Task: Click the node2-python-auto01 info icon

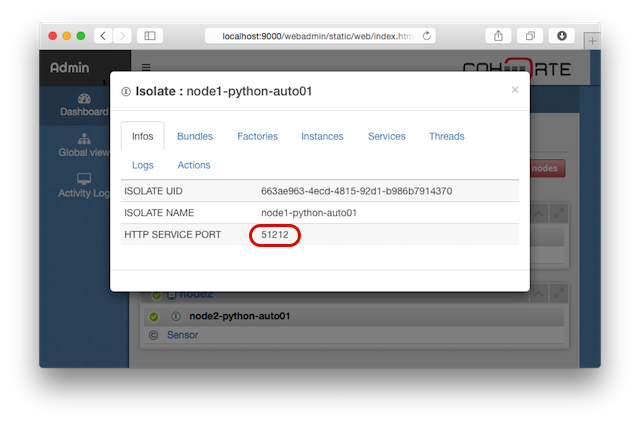Action: (176, 316)
